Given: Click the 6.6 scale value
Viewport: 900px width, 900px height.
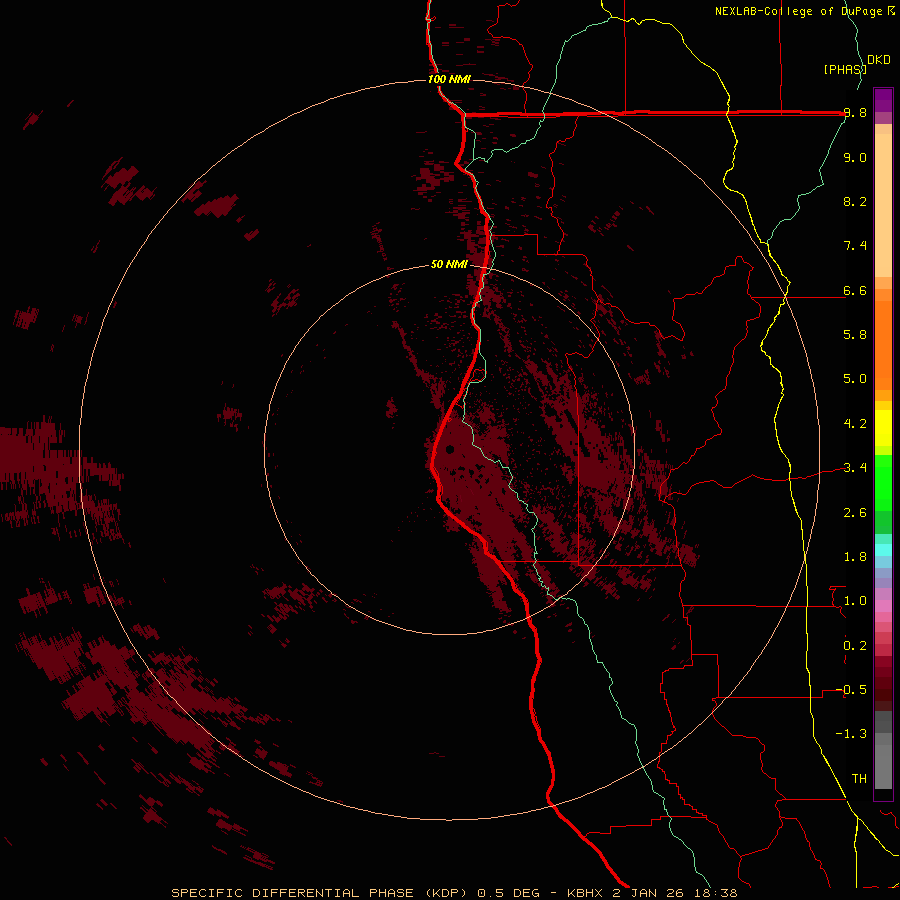Looking at the screenshot, I should click(855, 290).
